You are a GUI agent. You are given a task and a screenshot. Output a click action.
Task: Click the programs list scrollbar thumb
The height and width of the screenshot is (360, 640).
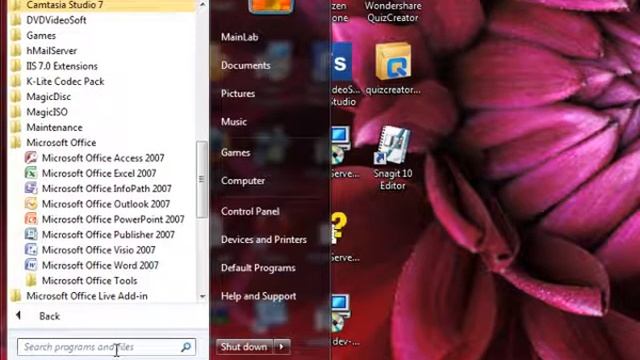tap(202, 179)
